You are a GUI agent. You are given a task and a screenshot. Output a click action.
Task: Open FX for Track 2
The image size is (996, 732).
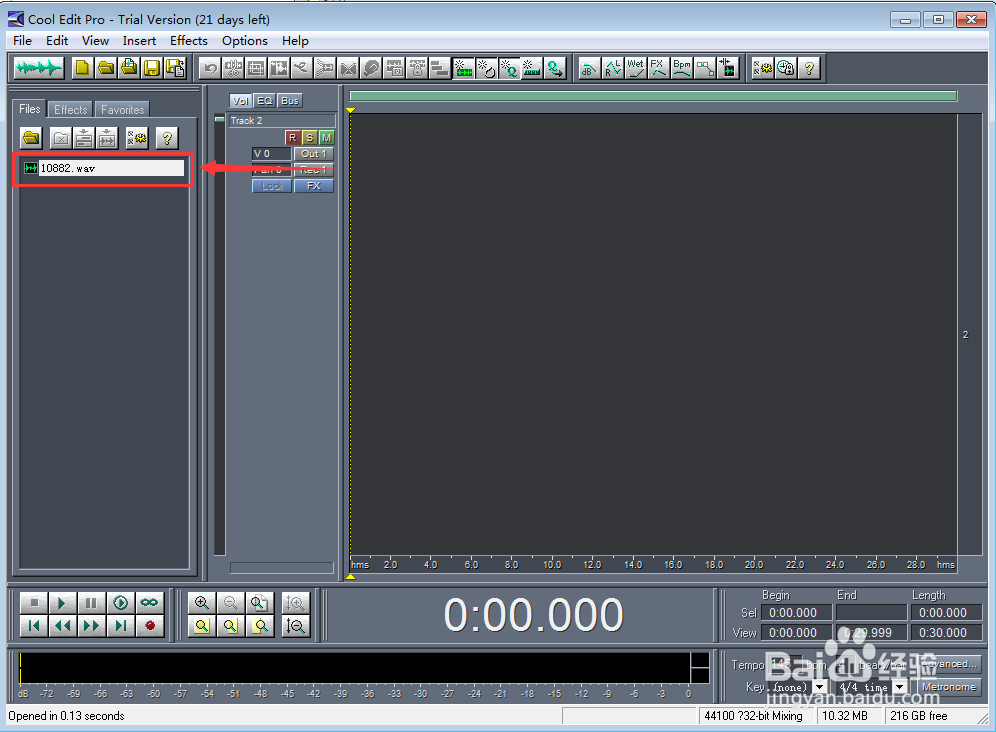point(314,186)
